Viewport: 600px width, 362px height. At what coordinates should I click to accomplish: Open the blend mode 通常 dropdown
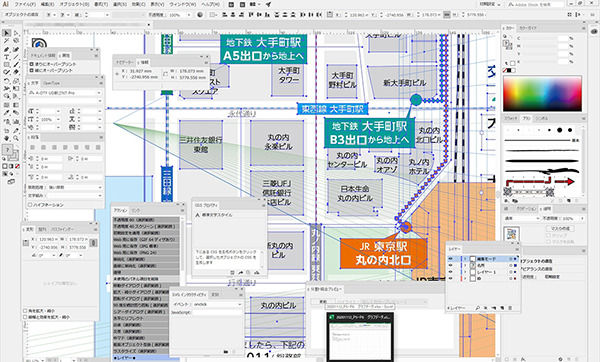coord(521,218)
